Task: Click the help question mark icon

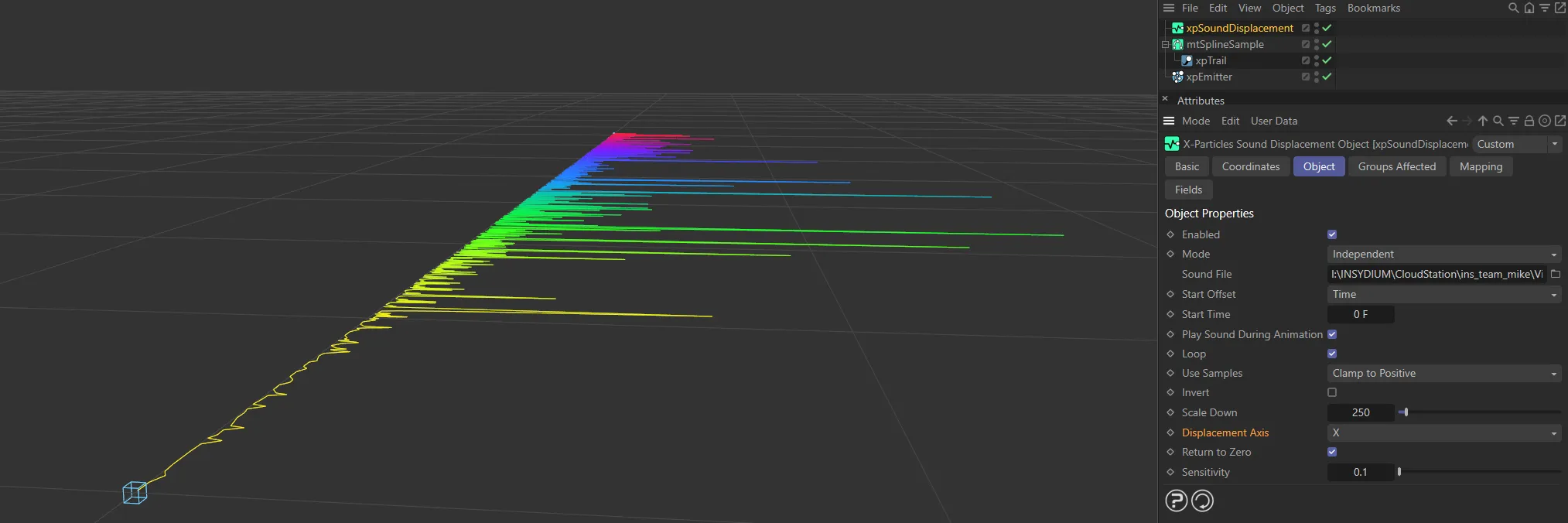Action: pos(1177,501)
